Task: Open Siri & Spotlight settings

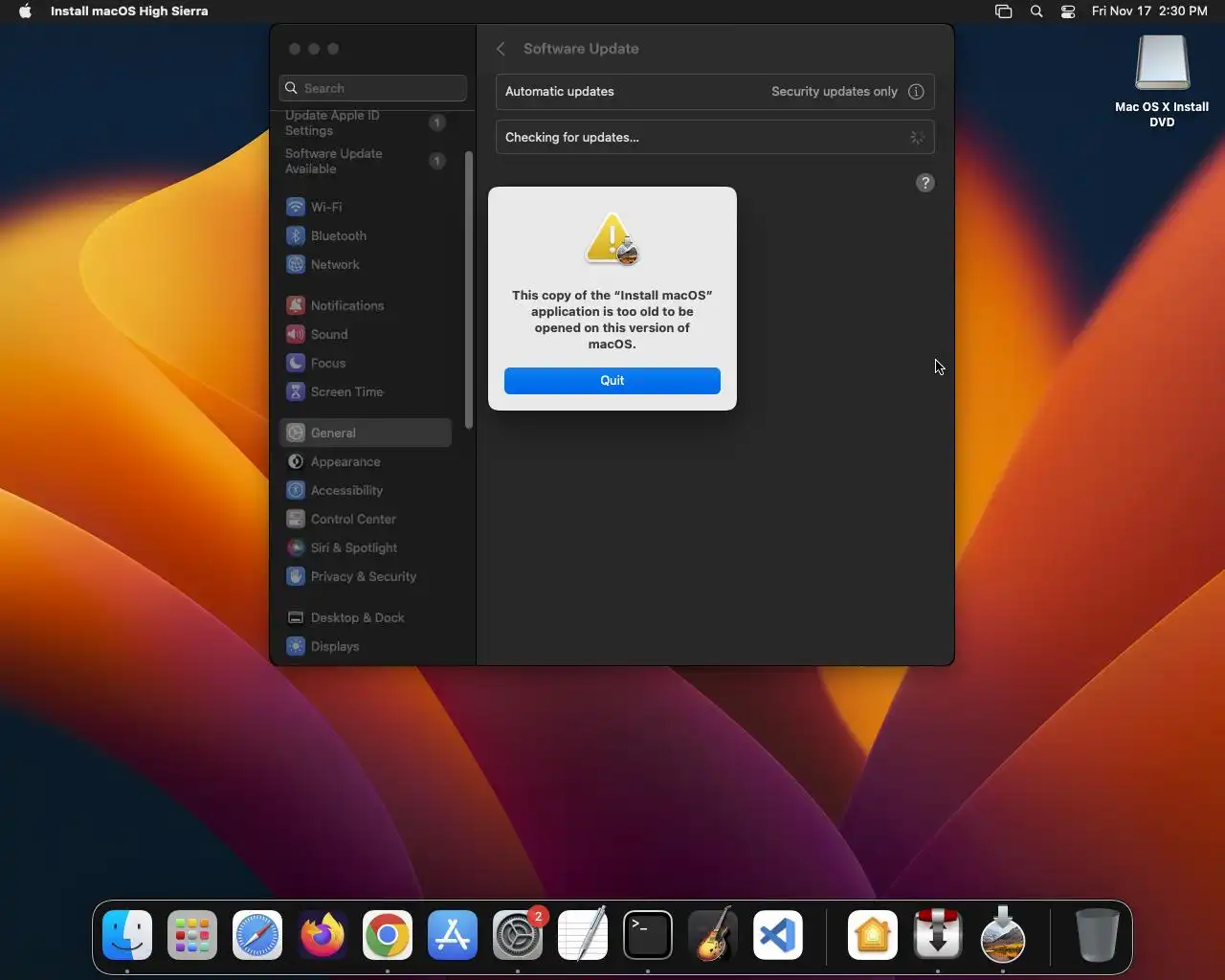Action: pyautogui.click(x=365, y=547)
